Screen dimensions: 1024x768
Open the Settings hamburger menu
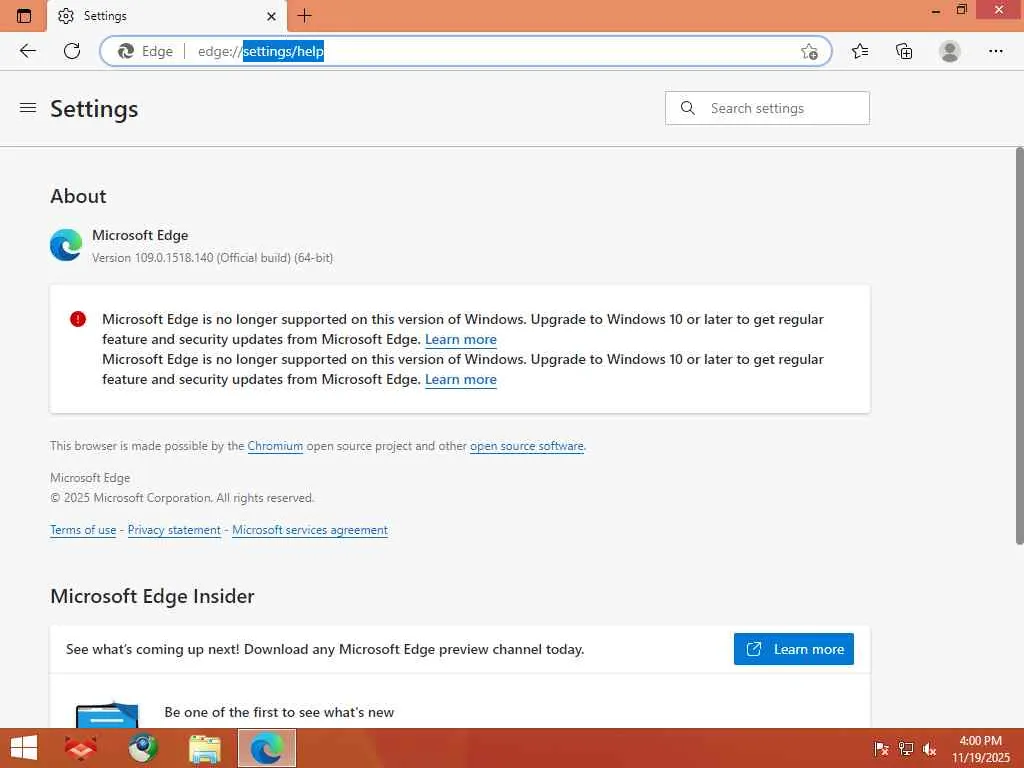[x=28, y=108]
